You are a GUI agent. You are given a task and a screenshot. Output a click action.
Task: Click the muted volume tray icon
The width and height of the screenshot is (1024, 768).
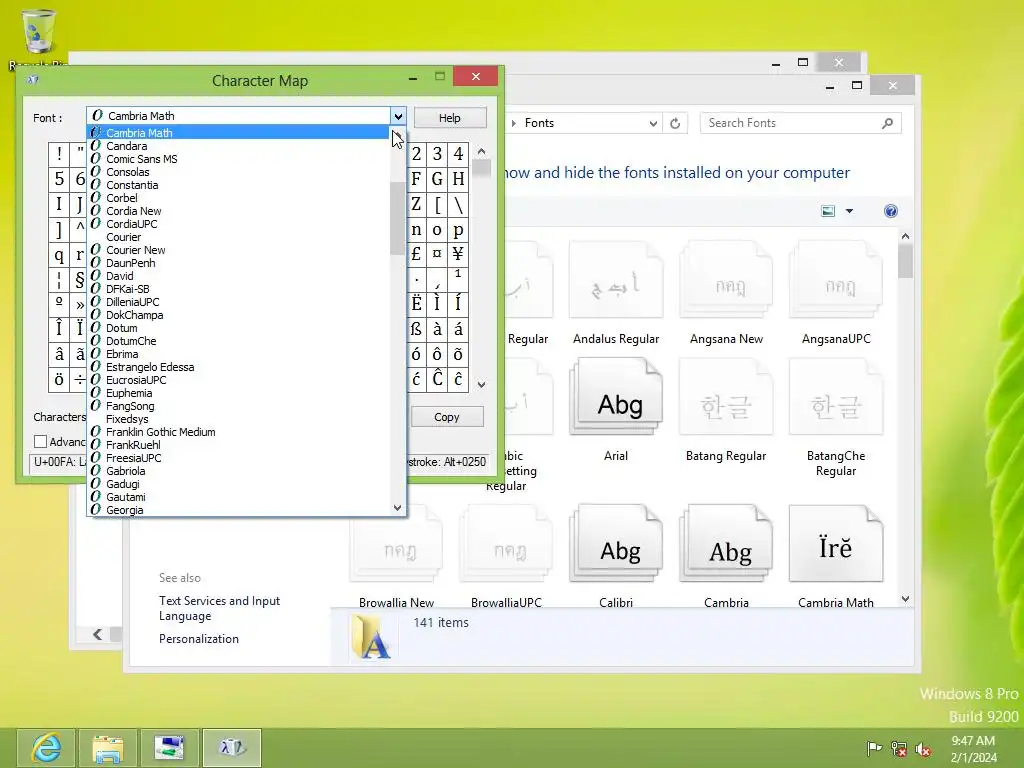(923, 749)
